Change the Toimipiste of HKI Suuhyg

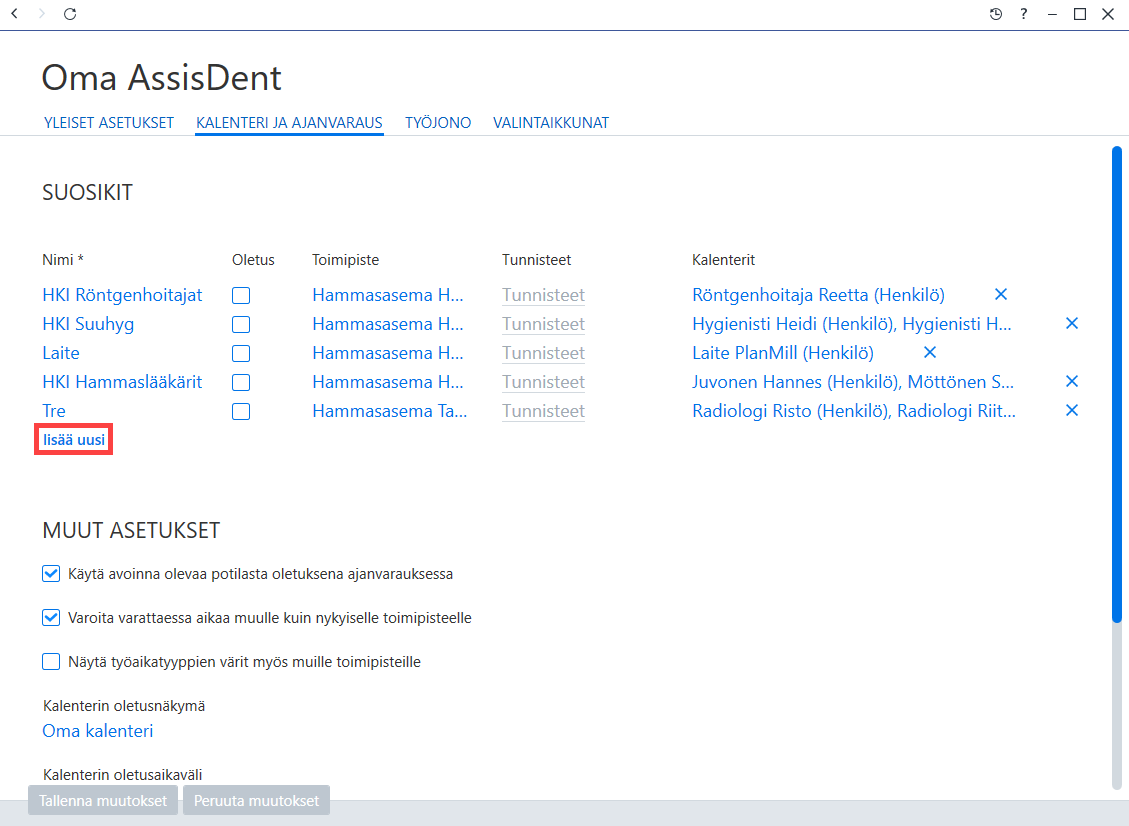point(388,324)
